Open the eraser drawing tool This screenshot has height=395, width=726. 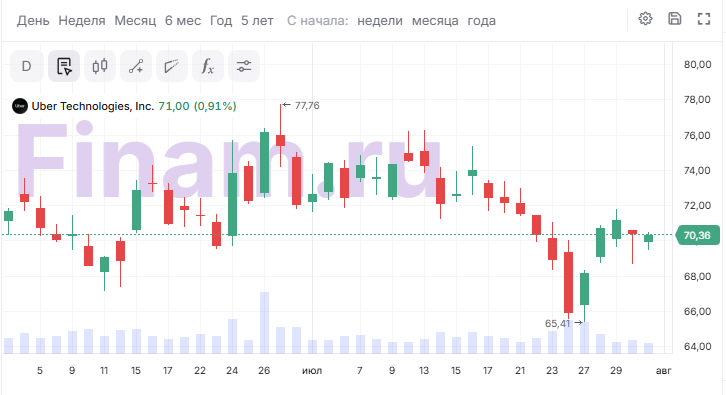coord(172,66)
